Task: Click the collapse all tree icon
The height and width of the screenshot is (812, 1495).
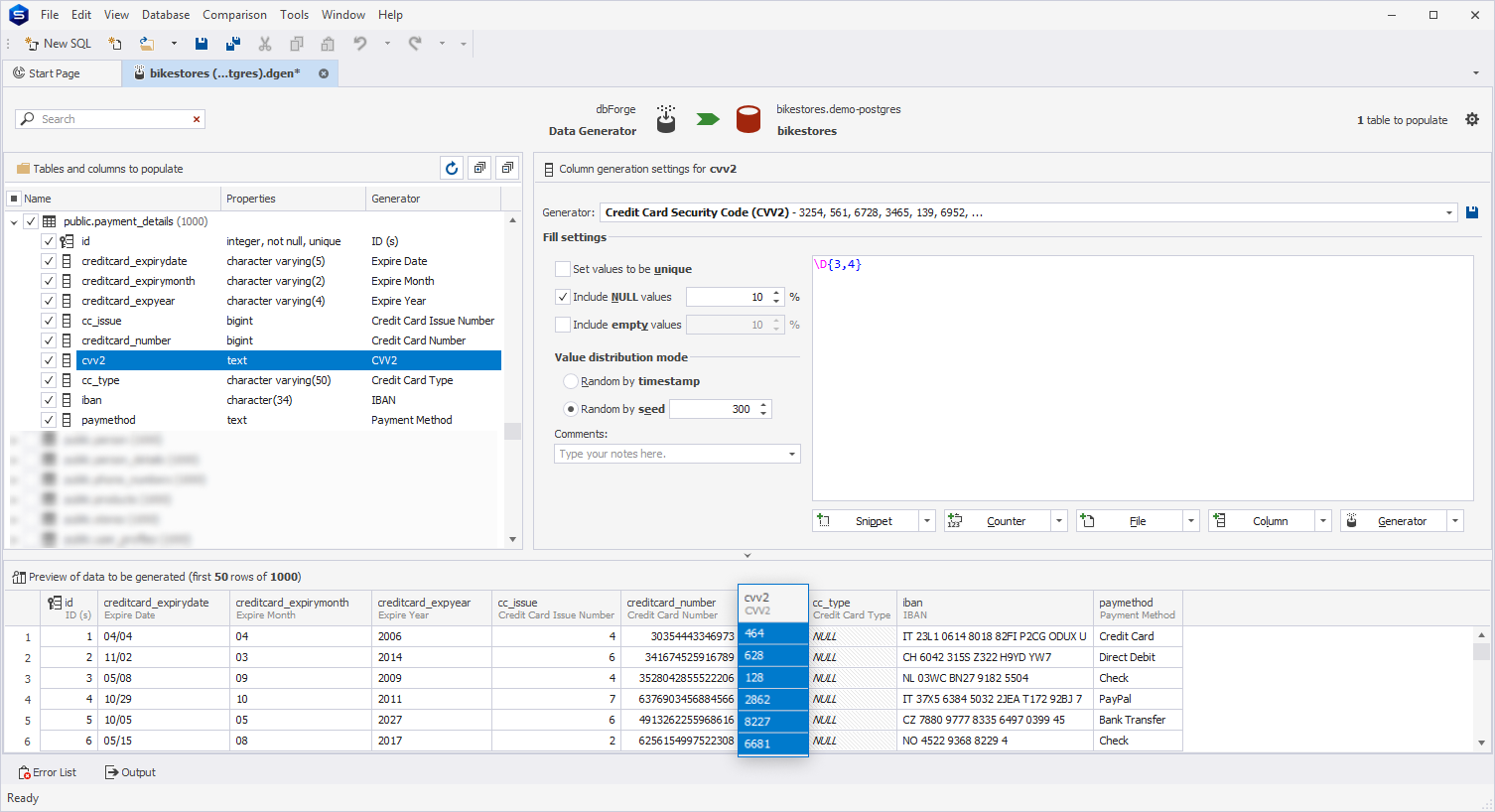Action: [x=507, y=168]
